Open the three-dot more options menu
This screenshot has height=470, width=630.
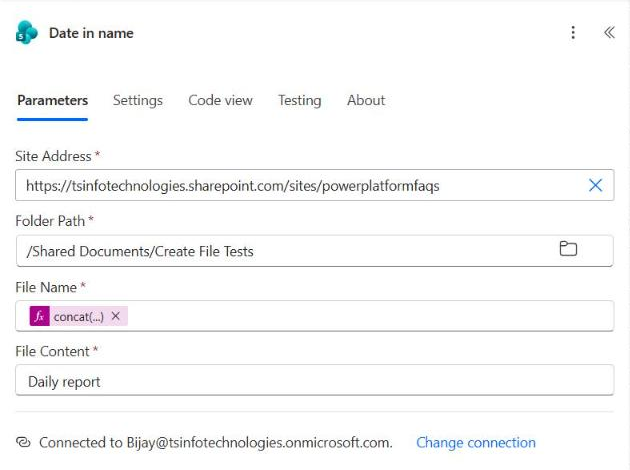573,33
